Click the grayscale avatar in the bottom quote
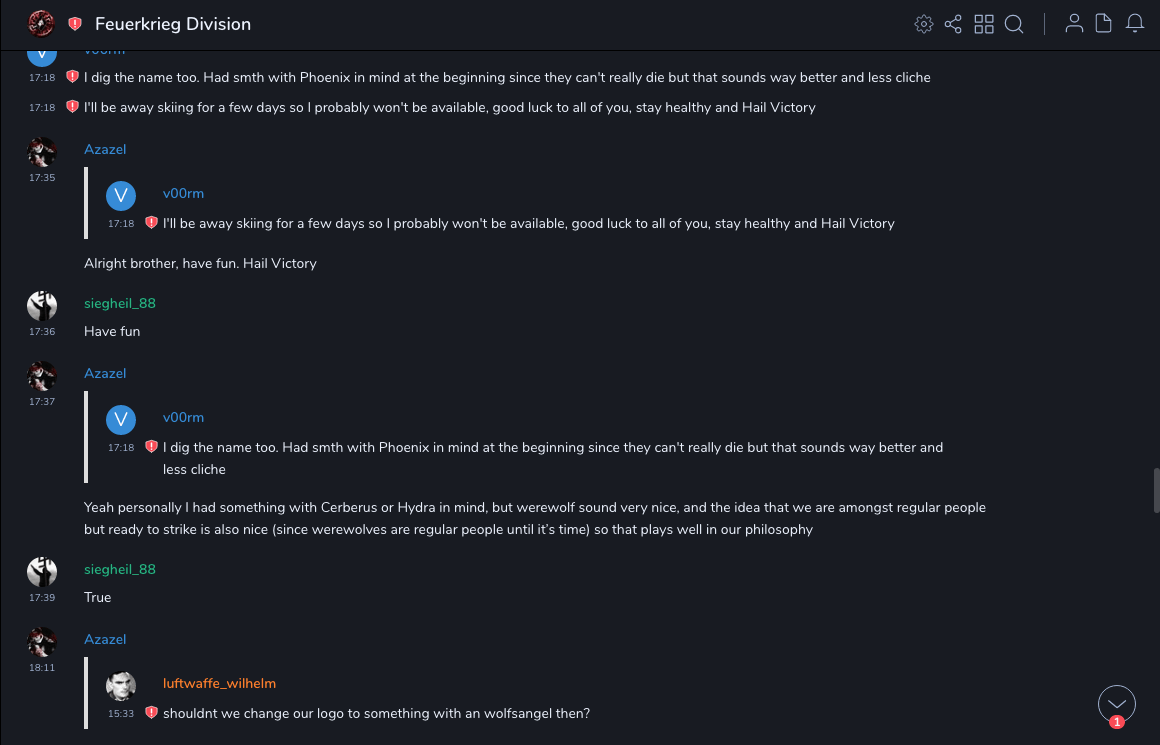This screenshot has width=1160, height=745. (x=121, y=686)
